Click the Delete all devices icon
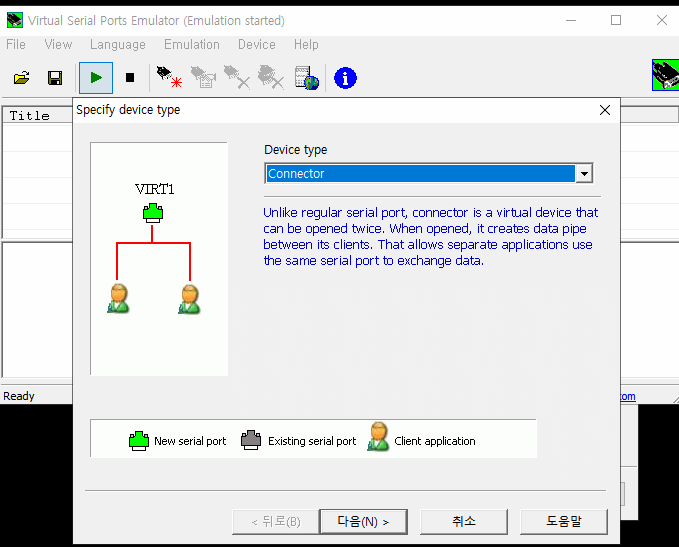 point(271,77)
